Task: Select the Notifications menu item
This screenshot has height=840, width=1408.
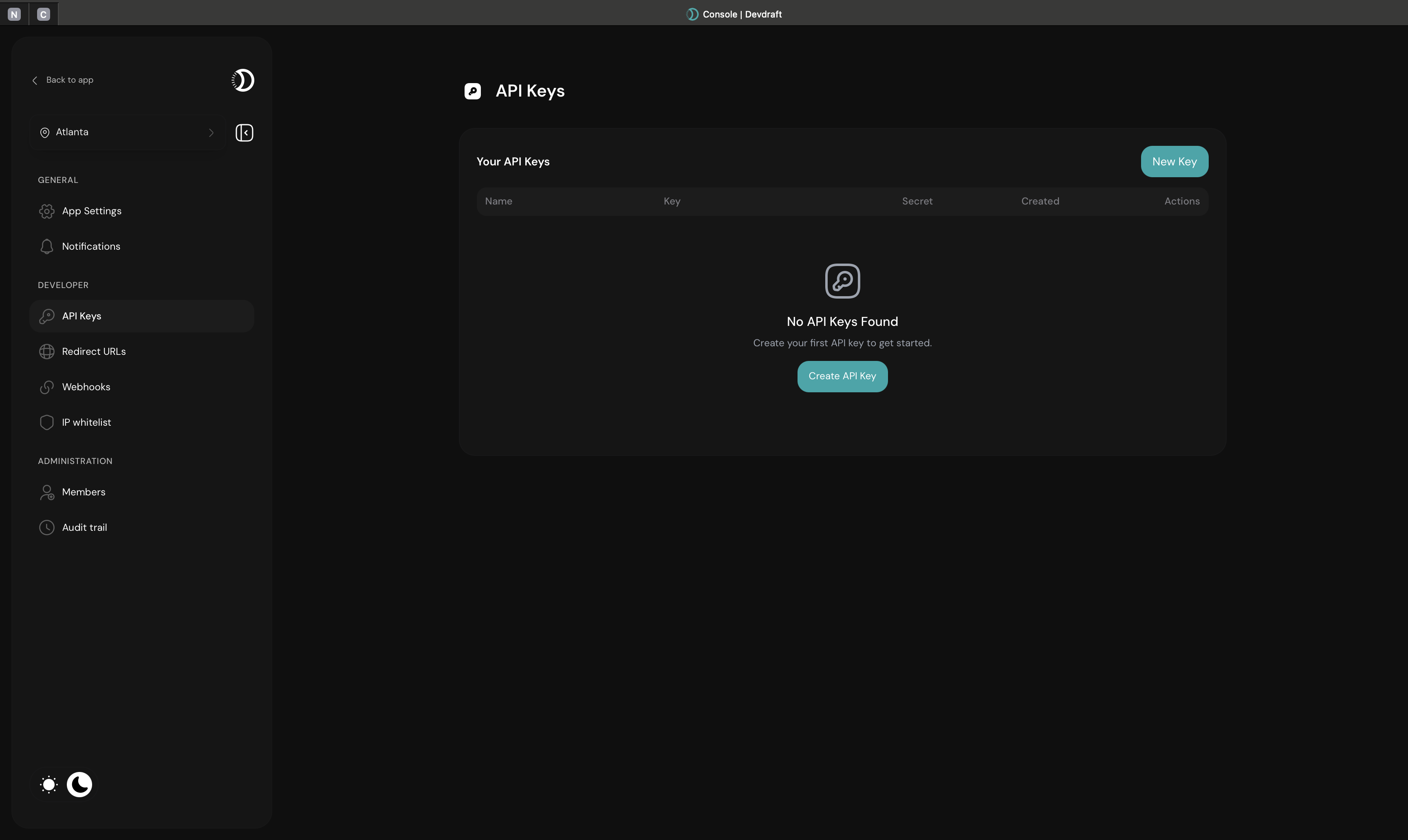Action: tap(90, 246)
